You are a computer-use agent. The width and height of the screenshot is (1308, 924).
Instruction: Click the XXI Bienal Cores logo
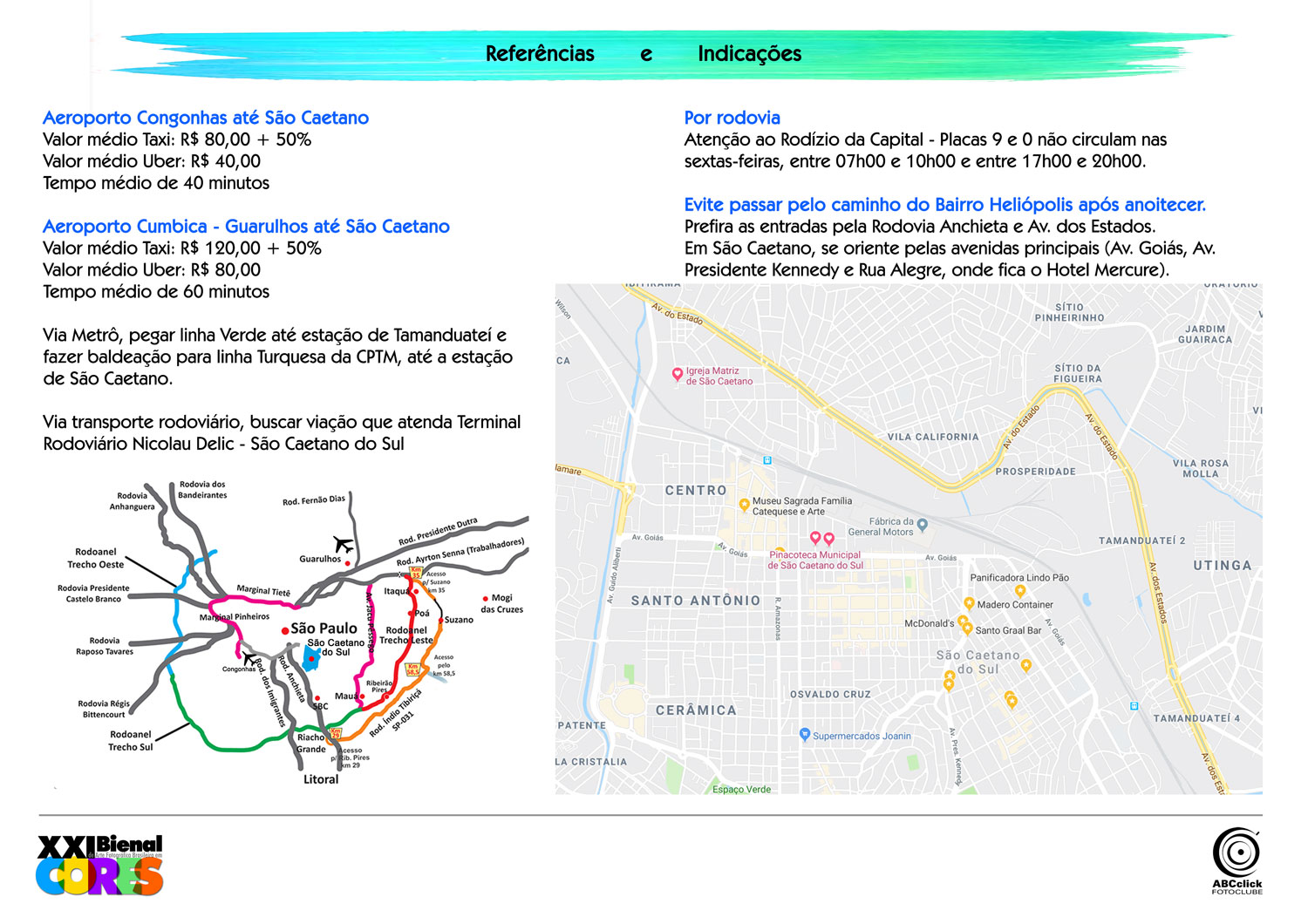[100, 866]
